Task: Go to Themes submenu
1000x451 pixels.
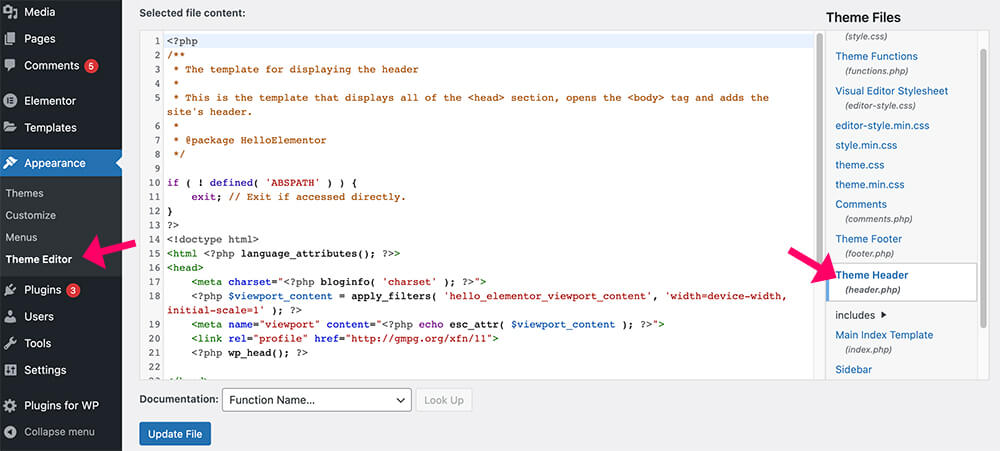Action: coord(24,193)
